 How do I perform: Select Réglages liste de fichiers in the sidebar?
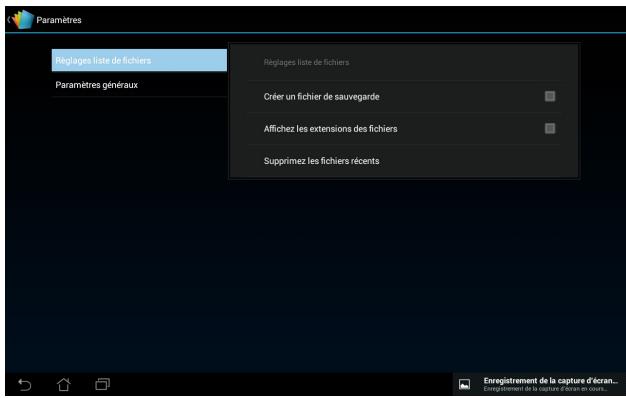click(x=139, y=60)
